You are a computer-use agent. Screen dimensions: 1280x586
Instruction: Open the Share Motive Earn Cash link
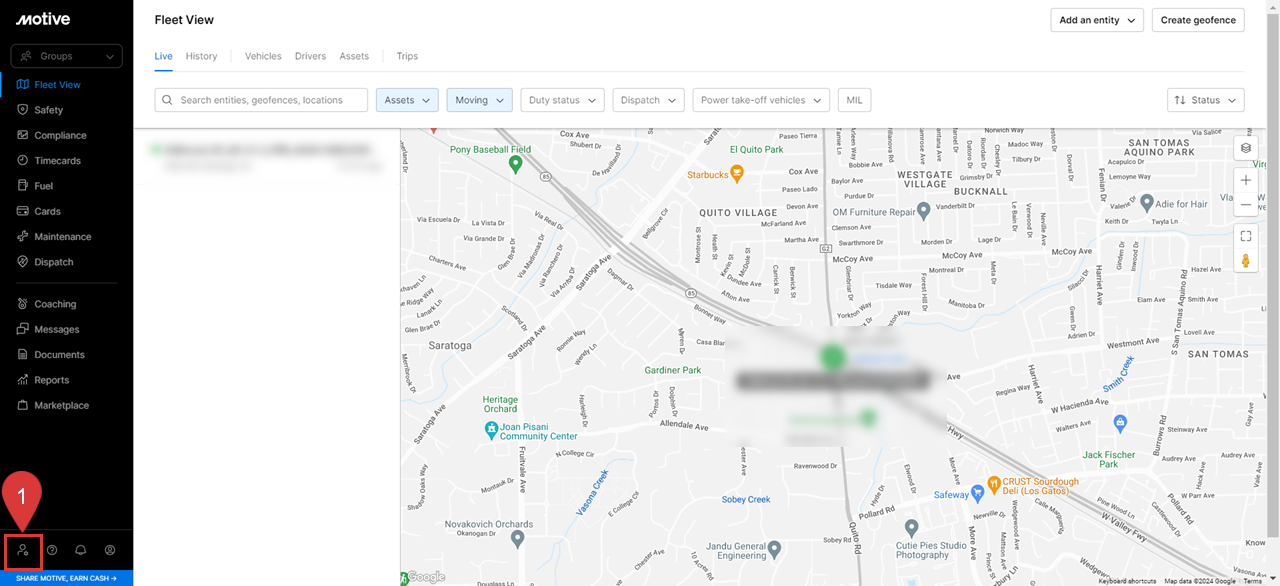click(x=66, y=578)
